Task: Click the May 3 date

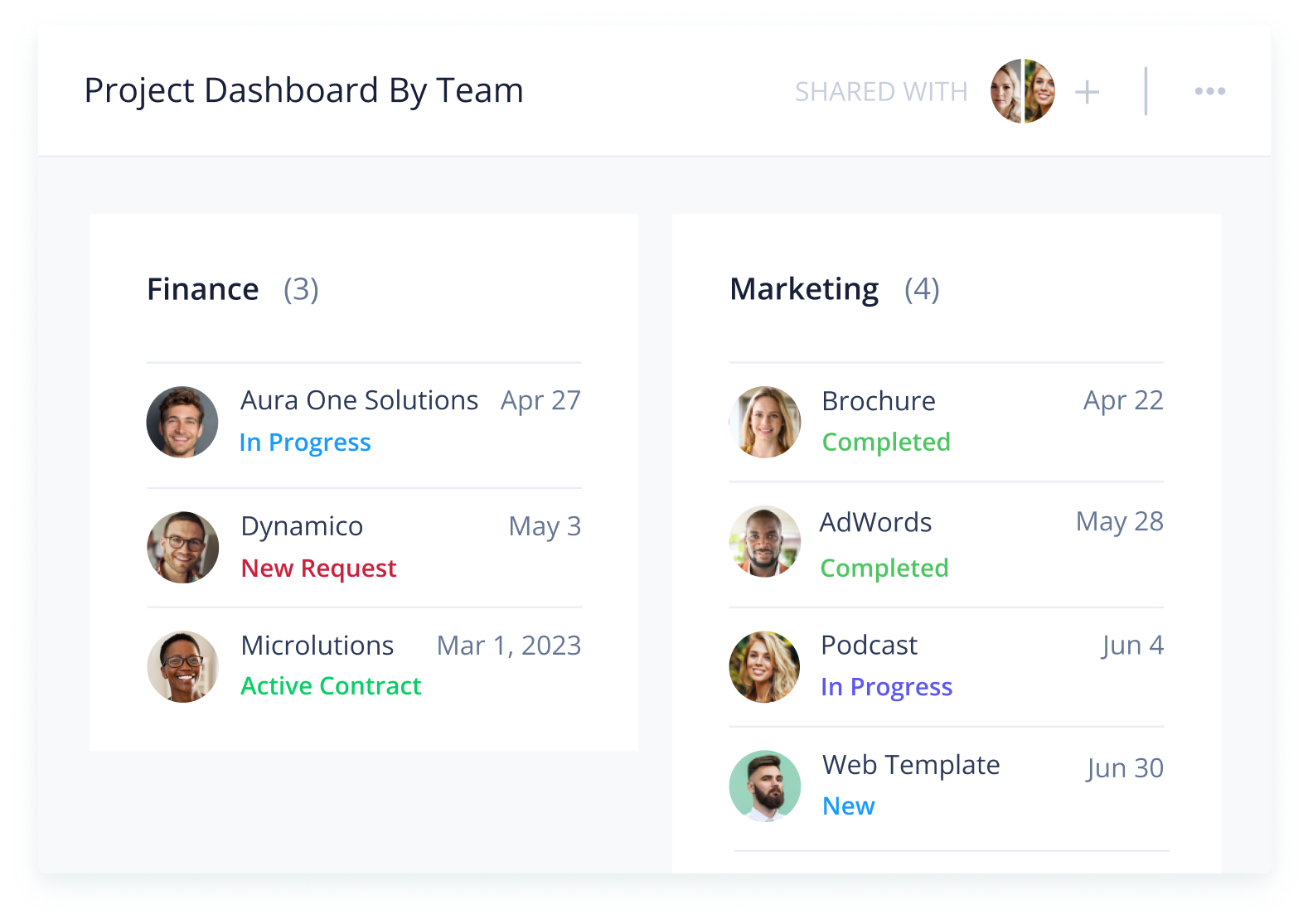Action: pos(545,527)
